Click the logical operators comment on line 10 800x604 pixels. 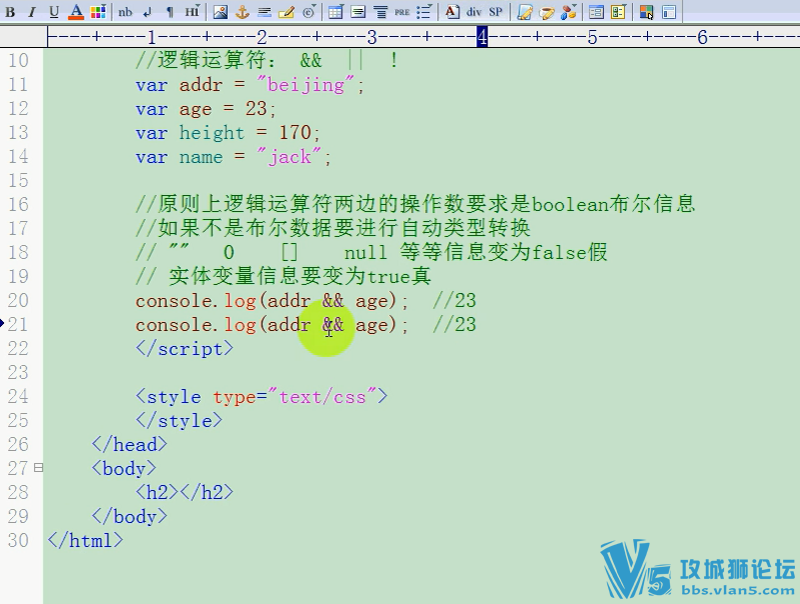(x=267, y=60)
